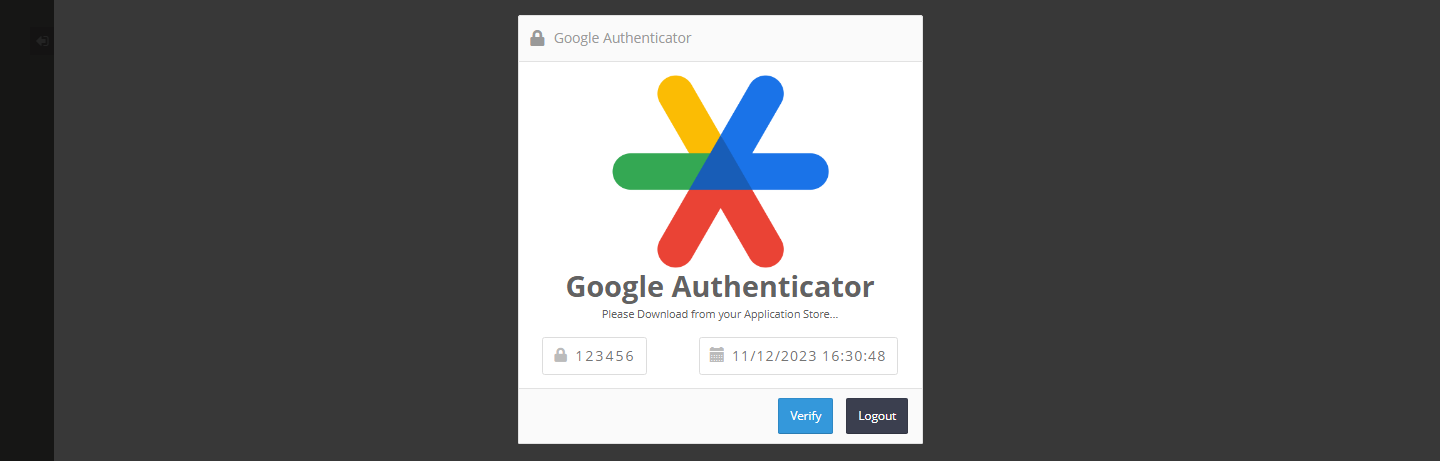Click the dimmed sidebar collapse arrow icon
The width and height of the screenshot is (1440, 461).
click(x=42, y=41)
